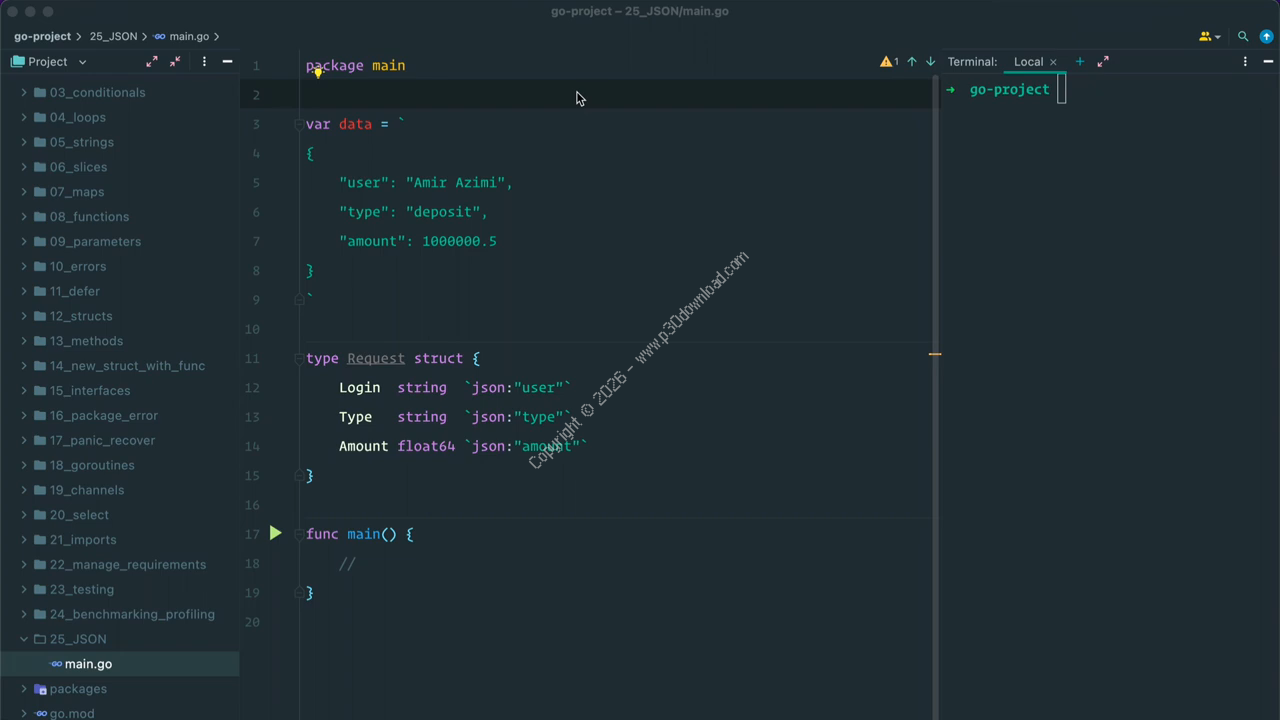Toggle code folding for the Request struct
This screenshot has width=1280, height=720.
299,359
